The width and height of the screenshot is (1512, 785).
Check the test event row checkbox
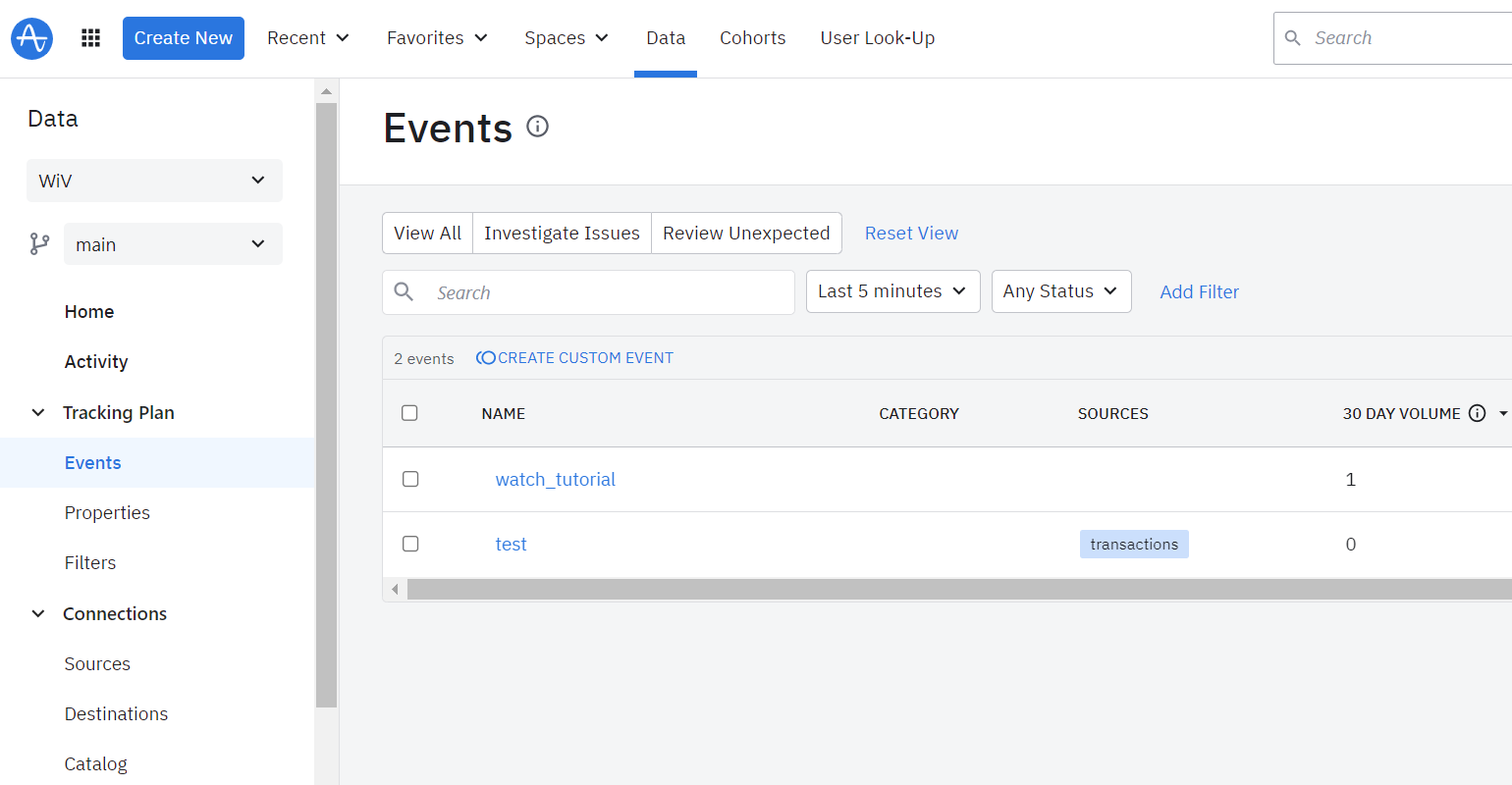point(410,544)
